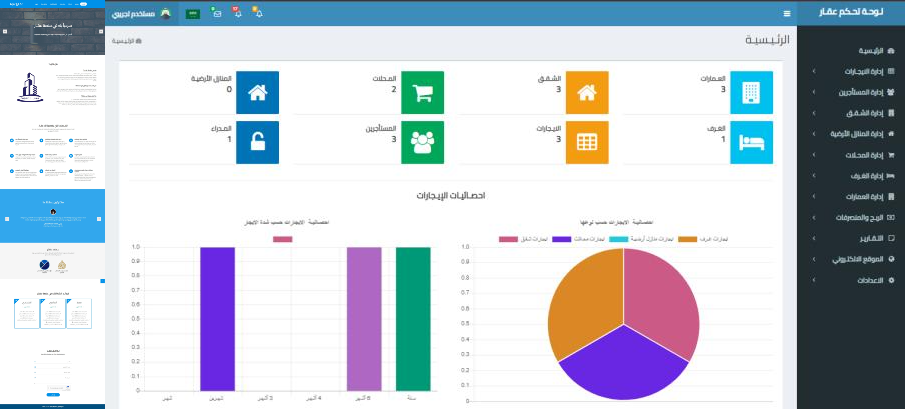This screenshot has height=409, width=905.
Task: Open the red-badge notification bell
Action: (x=237, y=12)
